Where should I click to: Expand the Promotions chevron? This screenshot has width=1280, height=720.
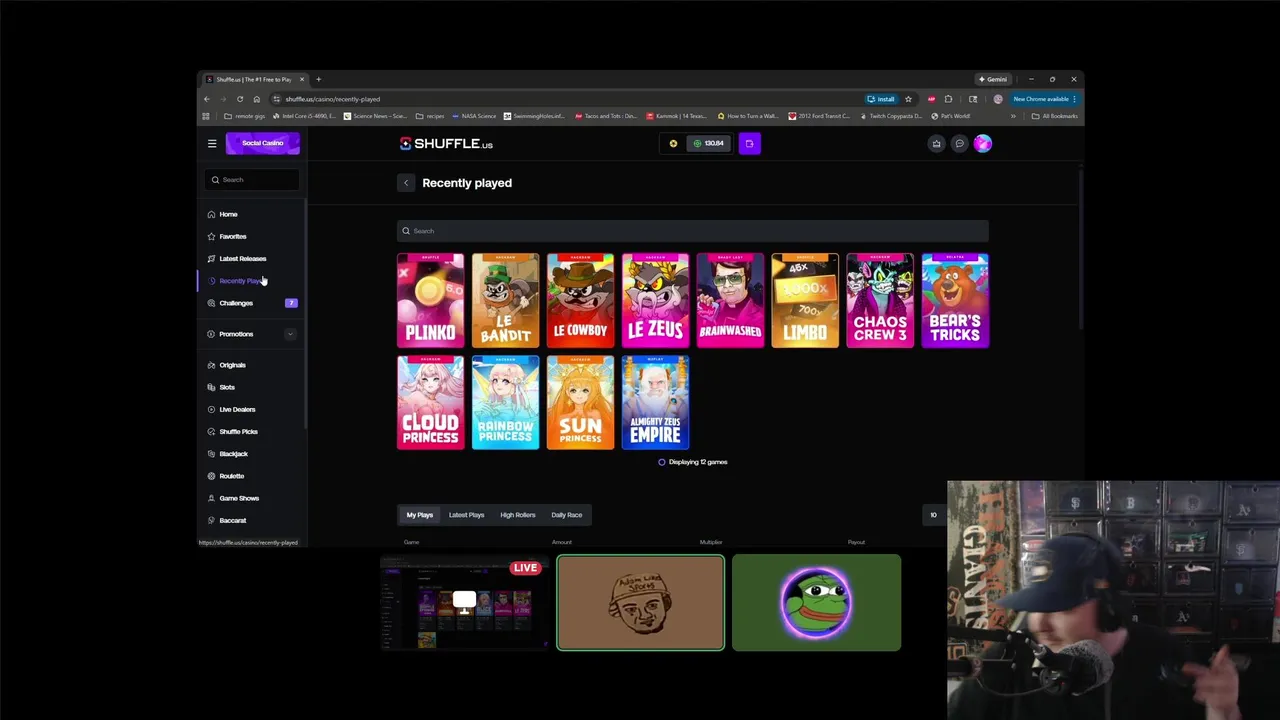point(290,334)
